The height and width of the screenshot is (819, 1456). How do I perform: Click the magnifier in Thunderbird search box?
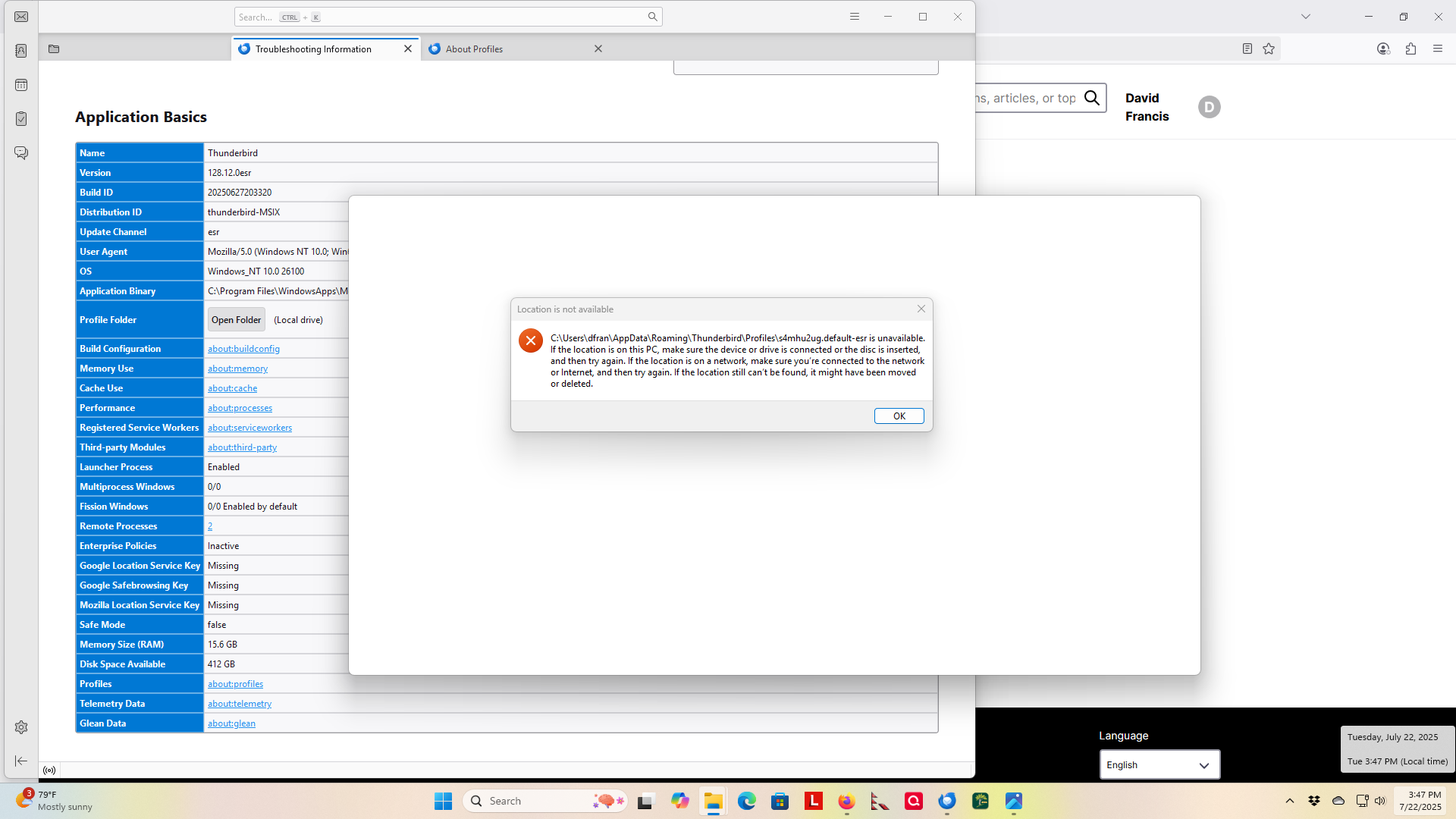(652, 17)
